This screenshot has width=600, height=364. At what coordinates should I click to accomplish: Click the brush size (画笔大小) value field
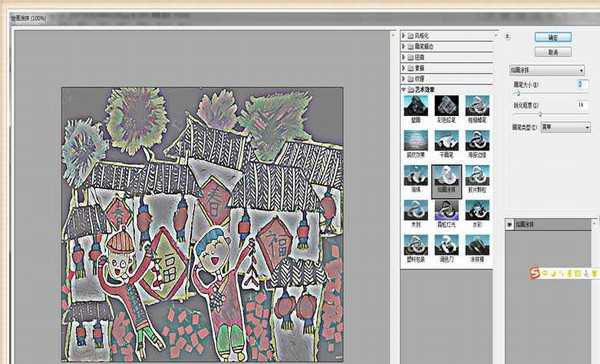point(582,84)
